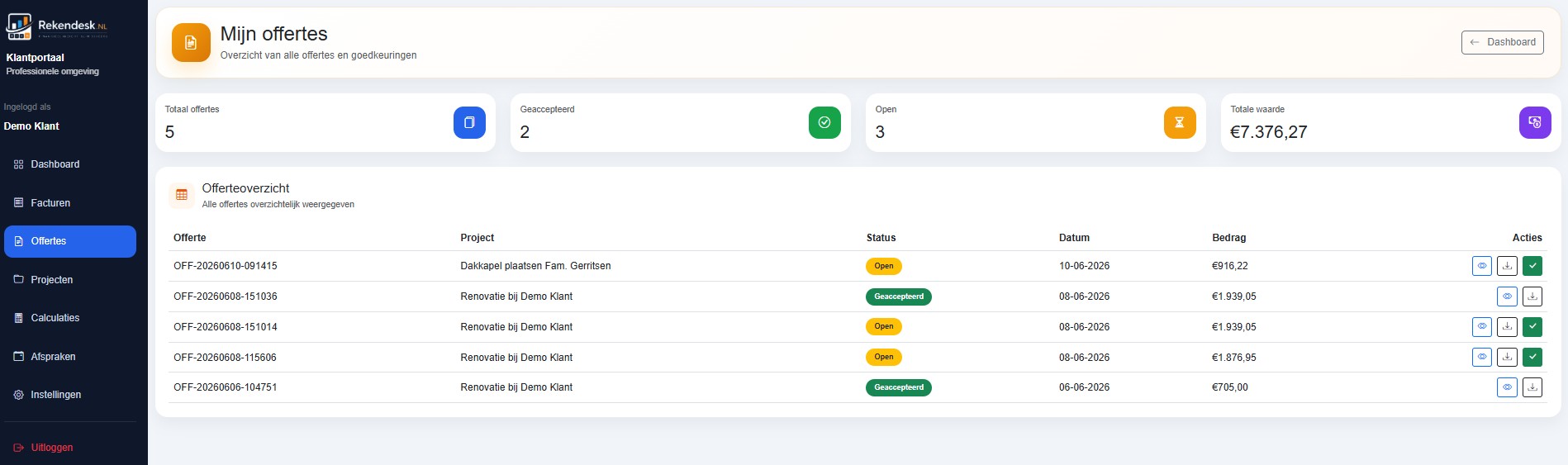Viewport: 1568px width, 465px height.
Task: Download offerte OFF-20260610-091415
Action: pos(1507,266)
